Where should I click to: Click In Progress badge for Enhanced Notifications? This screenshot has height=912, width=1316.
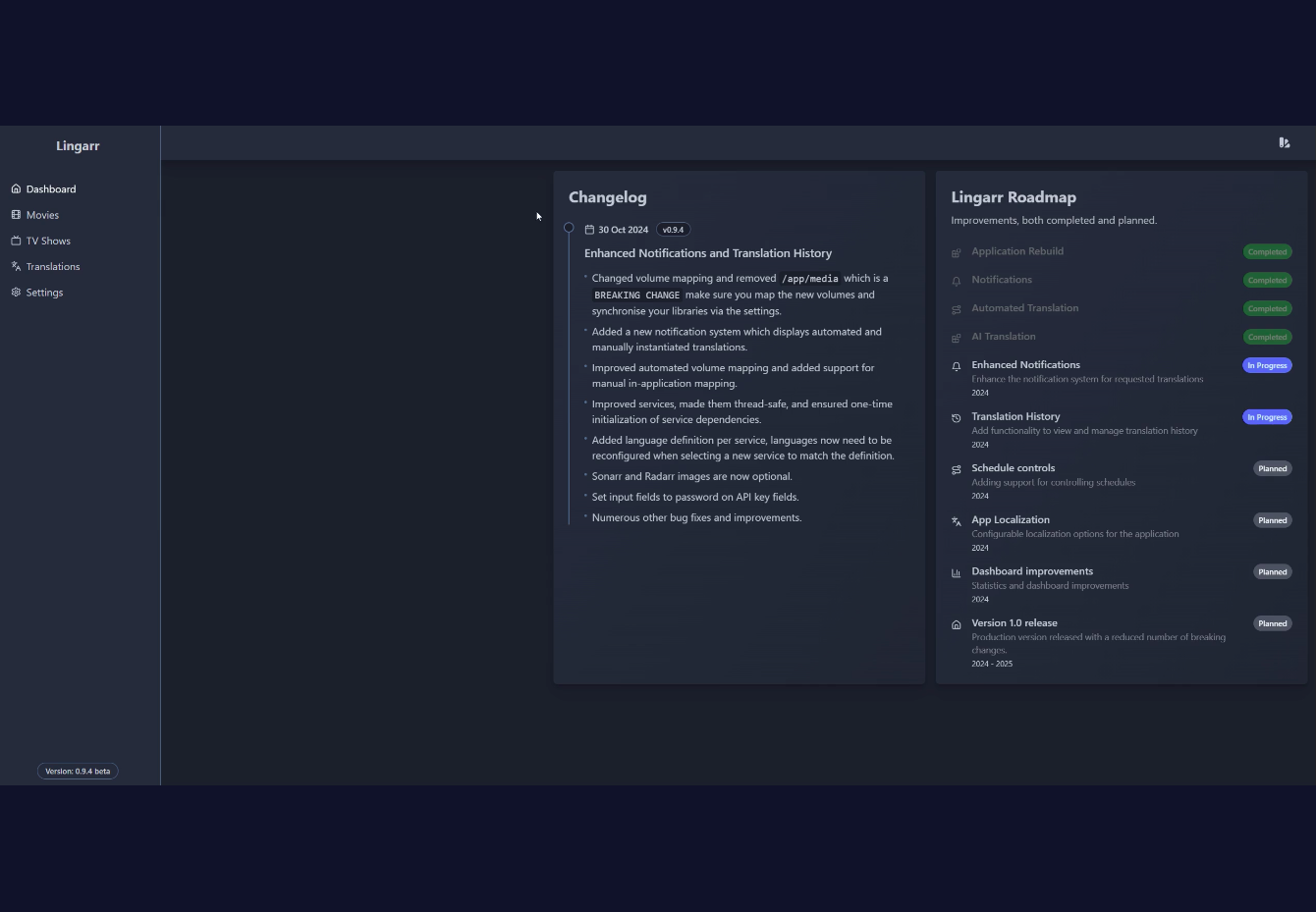1267,365
